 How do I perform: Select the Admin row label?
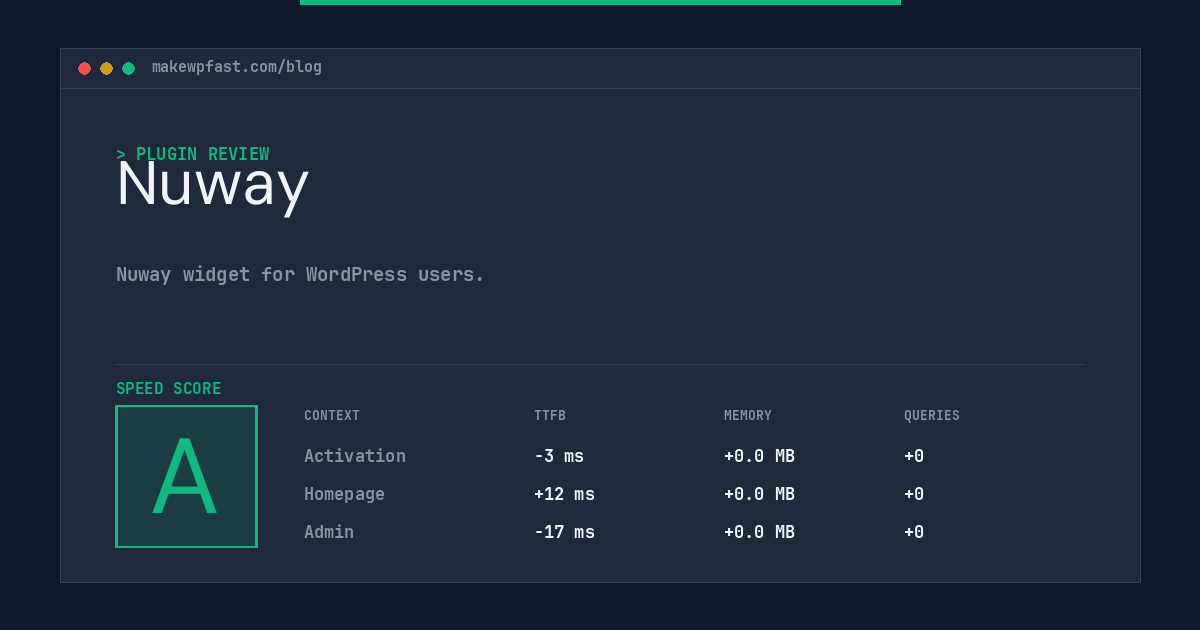click(329, 532)
